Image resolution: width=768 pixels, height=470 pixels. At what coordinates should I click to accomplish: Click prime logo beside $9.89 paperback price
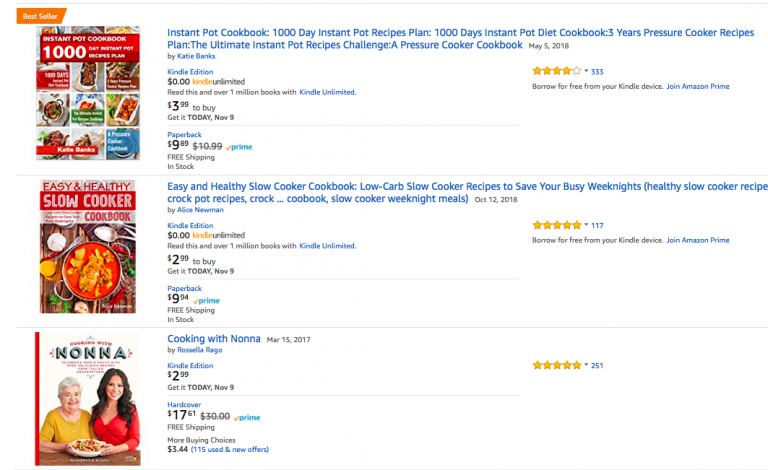point(239,147)
